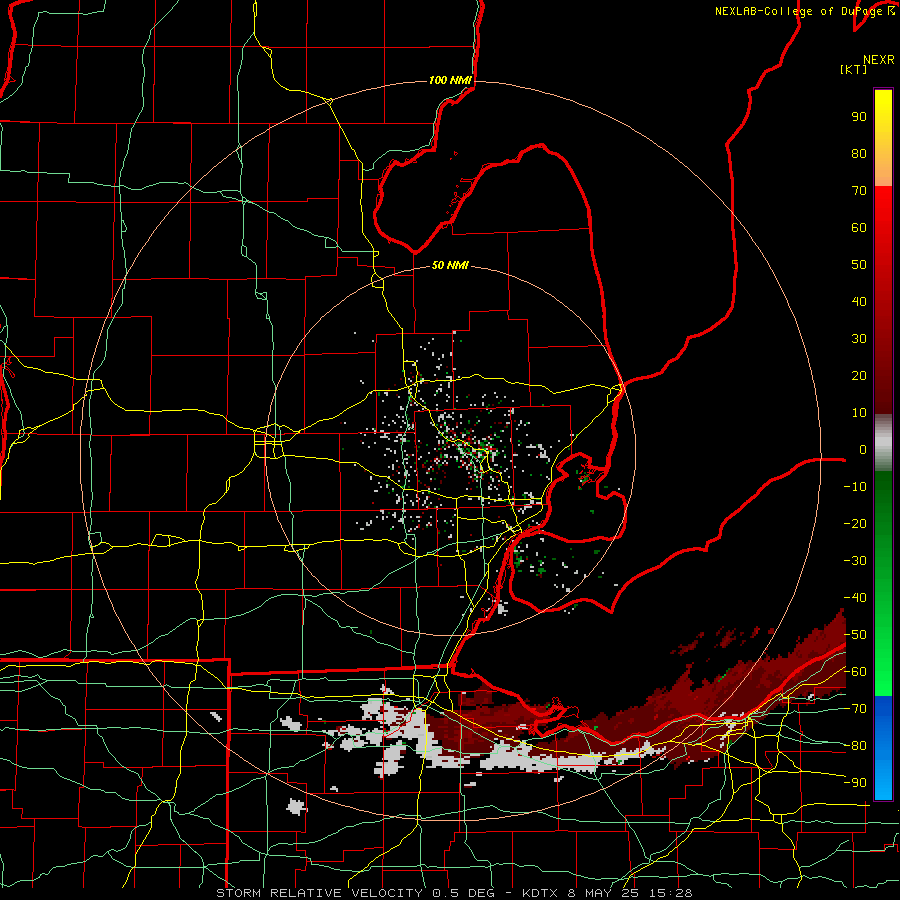
Task: Click the -50 value on velocity scale
Action: [855, 635]
